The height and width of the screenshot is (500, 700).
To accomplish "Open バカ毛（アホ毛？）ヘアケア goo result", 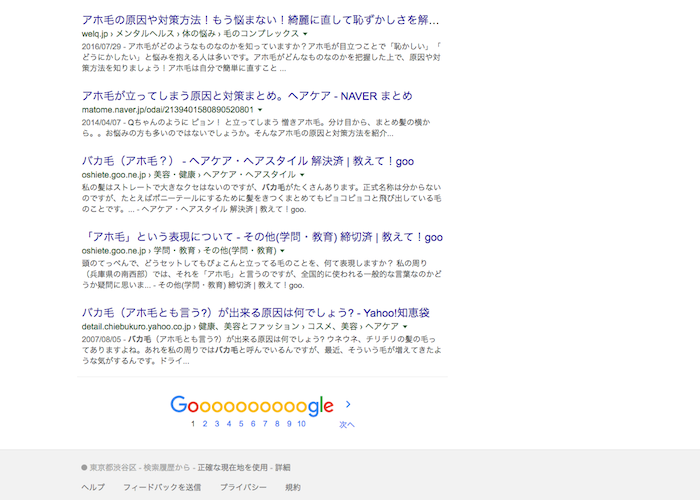I will pos(248,161).
